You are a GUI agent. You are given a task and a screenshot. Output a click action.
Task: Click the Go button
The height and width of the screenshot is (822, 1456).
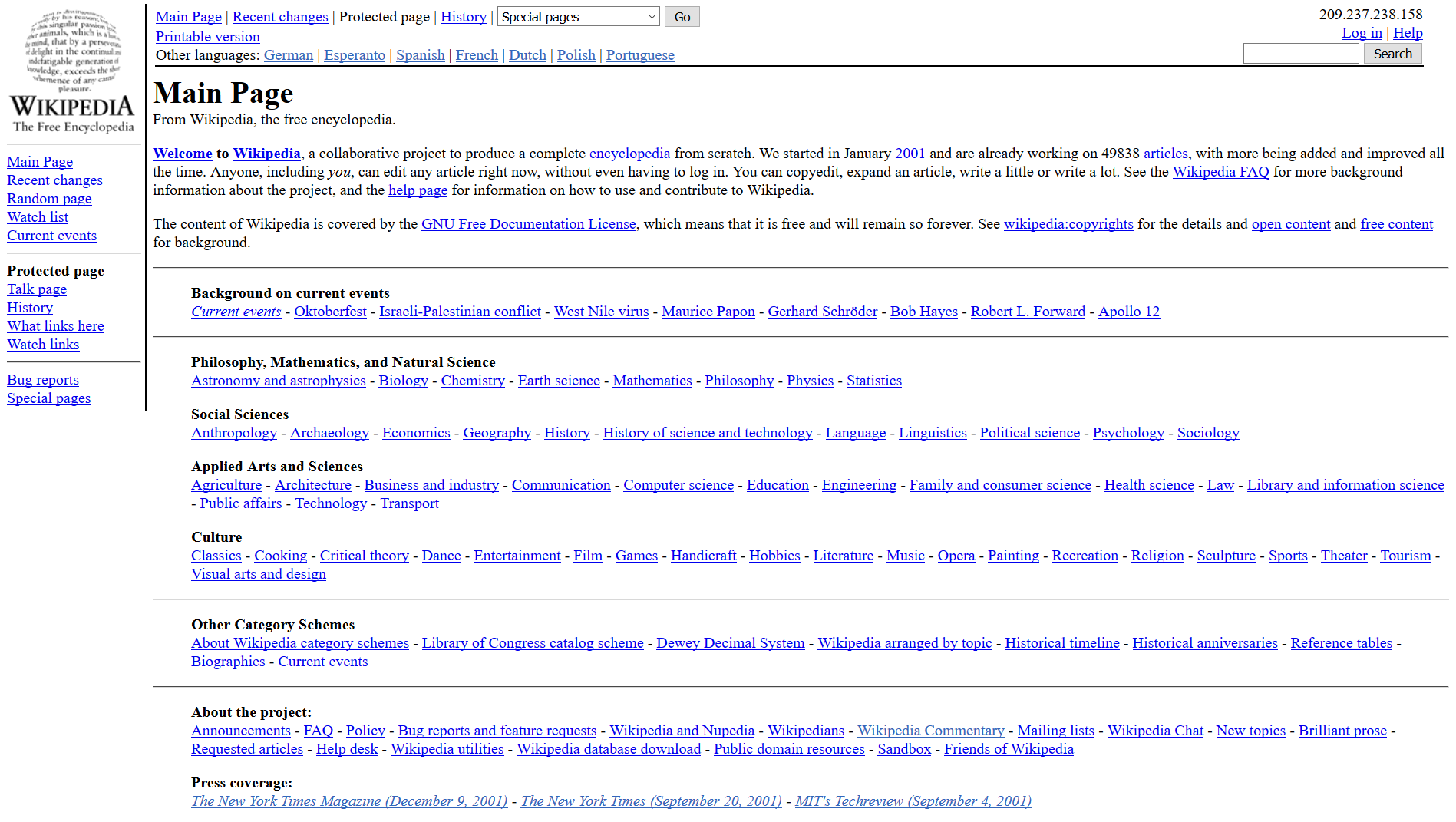point(682,17)
